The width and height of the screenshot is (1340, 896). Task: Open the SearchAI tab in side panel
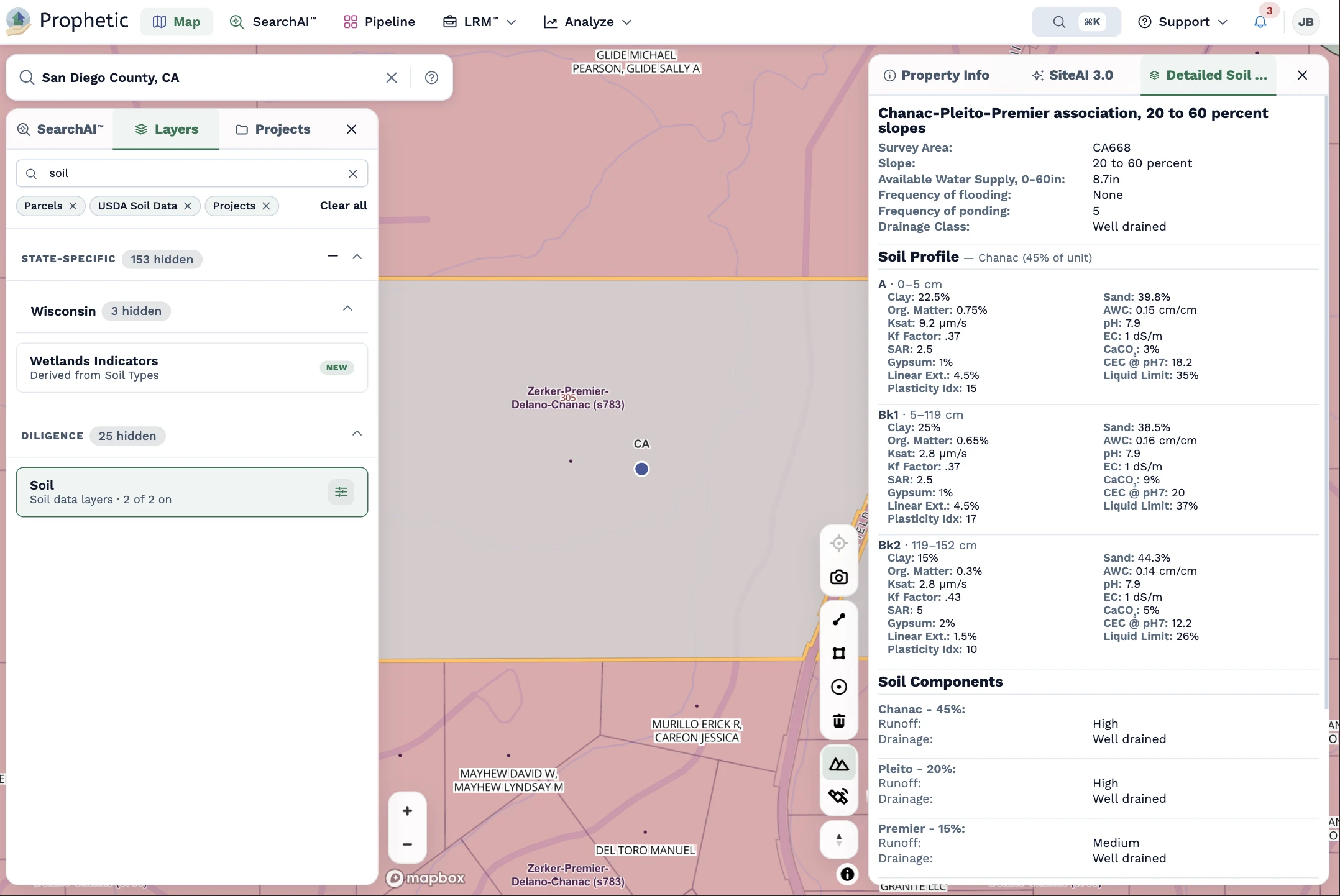[x=60, y=129]
